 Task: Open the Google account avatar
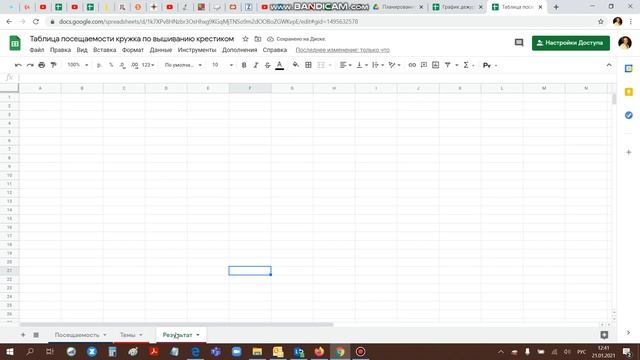(x=624, y=42)
